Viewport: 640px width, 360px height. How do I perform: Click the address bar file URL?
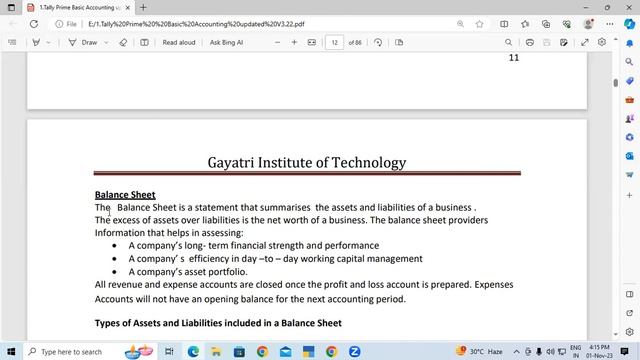[x=196, y=24]
